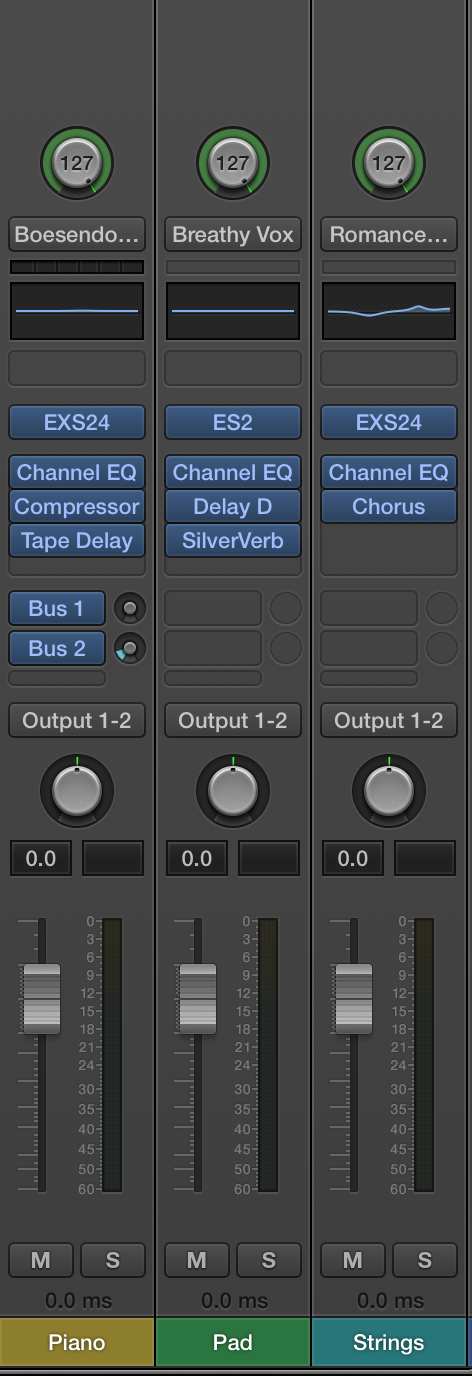This screenshot has width=472, height=1376.
Task: Click the Strings peak level display
Action: click(x=425, y=858)
